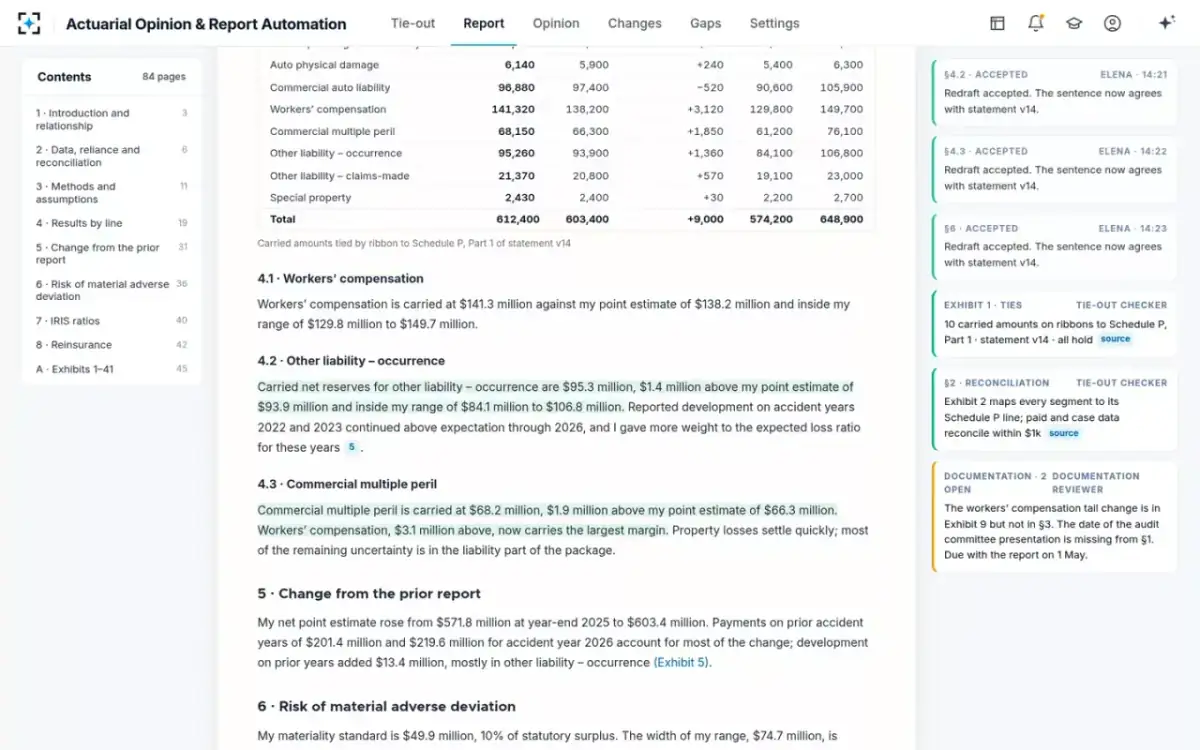The height and width of the screenshot is (750, 1200).
Task: Open the §4.3 · Accepted card
Action: pos(1054,169)
